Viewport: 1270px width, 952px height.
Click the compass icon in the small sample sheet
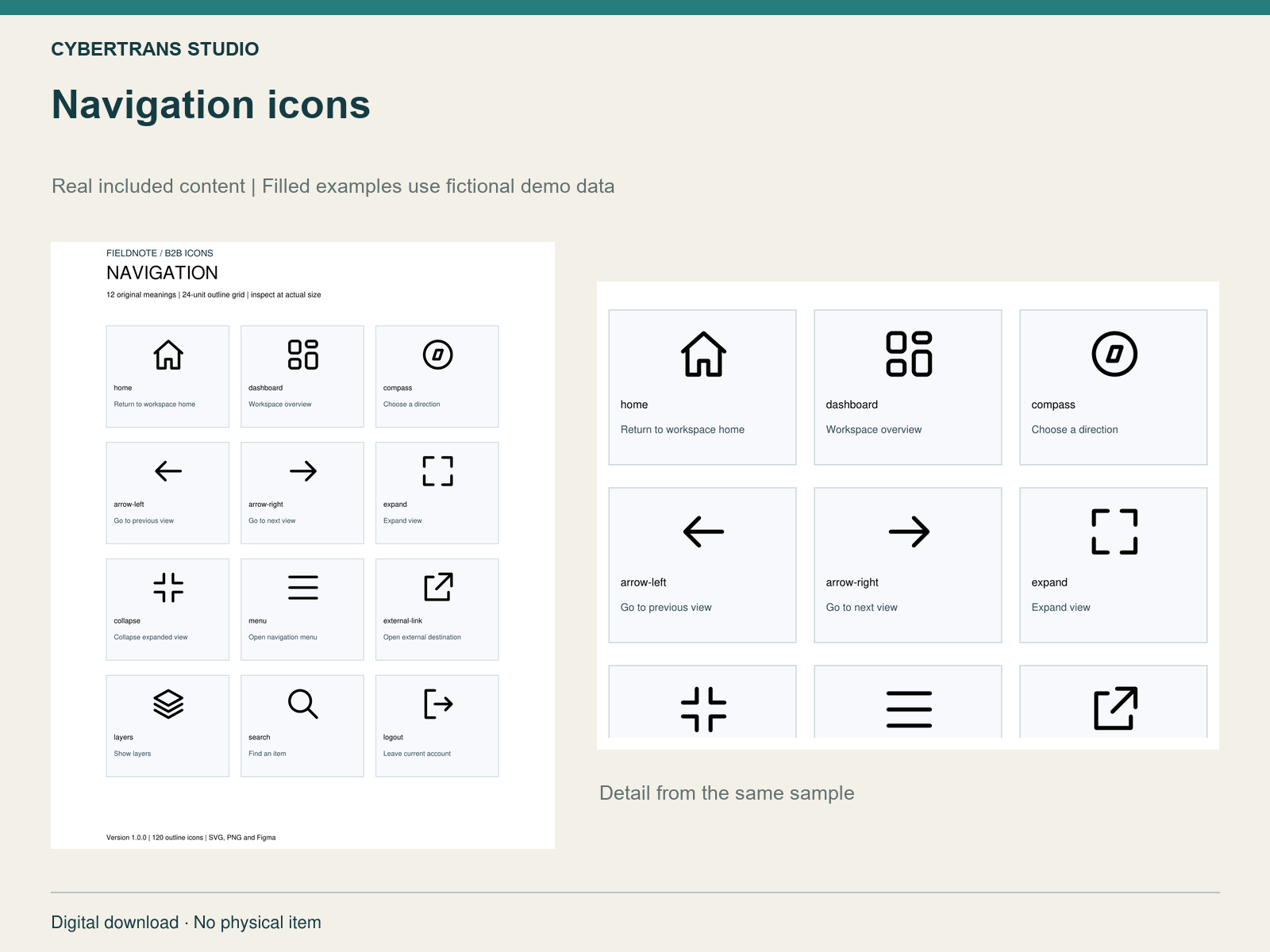[437, 355]
